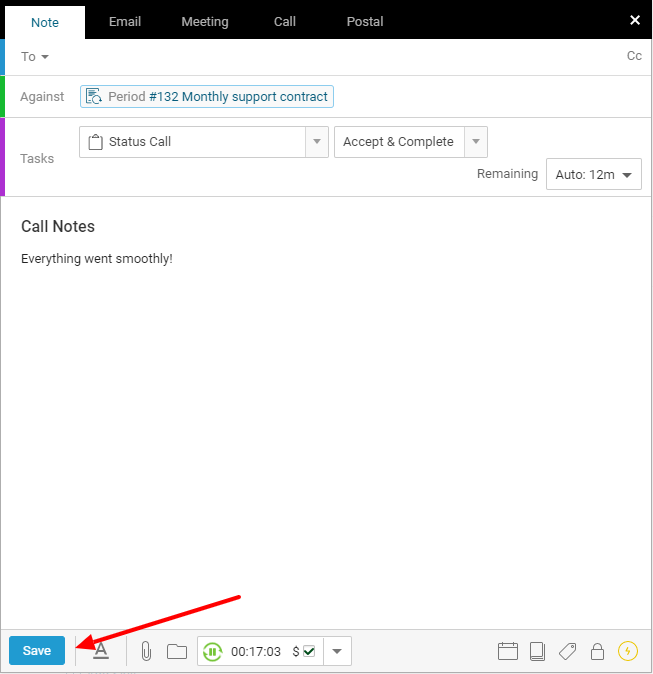The image size is (653, 674).
Task: Open the text formatting options icon
Action: pyautogui.click(x=101, y=651)
